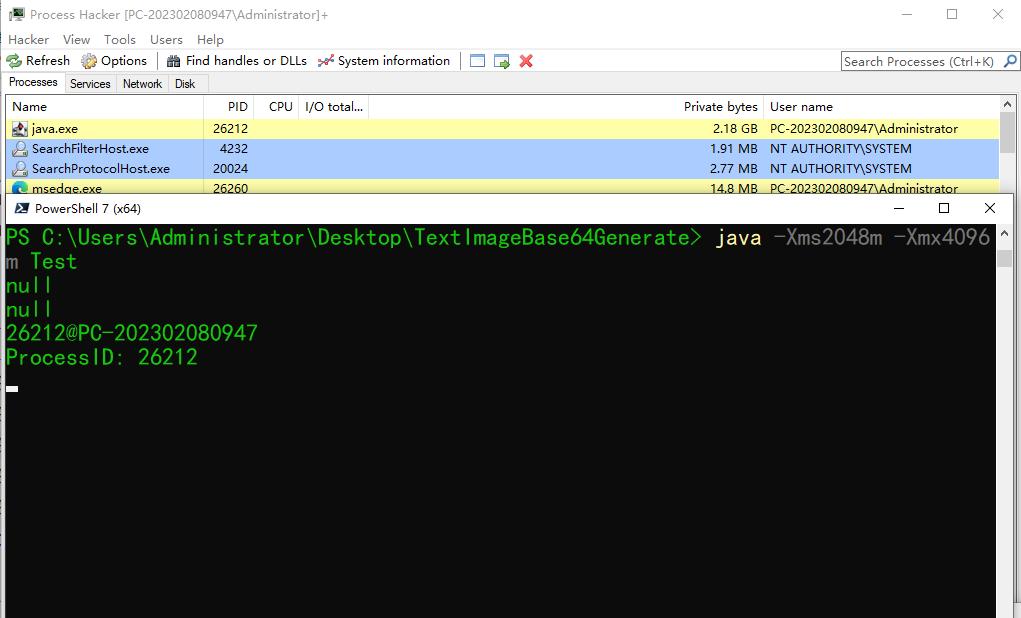The width and height of the screenshot is (1021, 618).
Task: Open Options from the gear icon
Action: point(114,61)
